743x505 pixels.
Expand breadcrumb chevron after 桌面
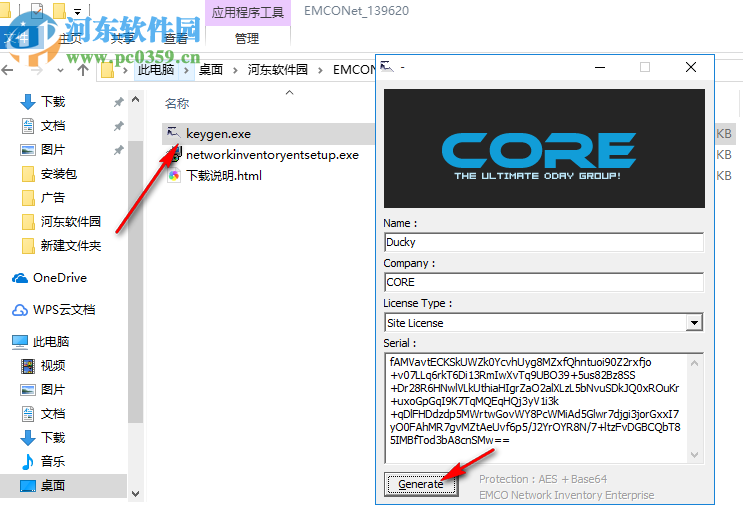coord(235,71)
